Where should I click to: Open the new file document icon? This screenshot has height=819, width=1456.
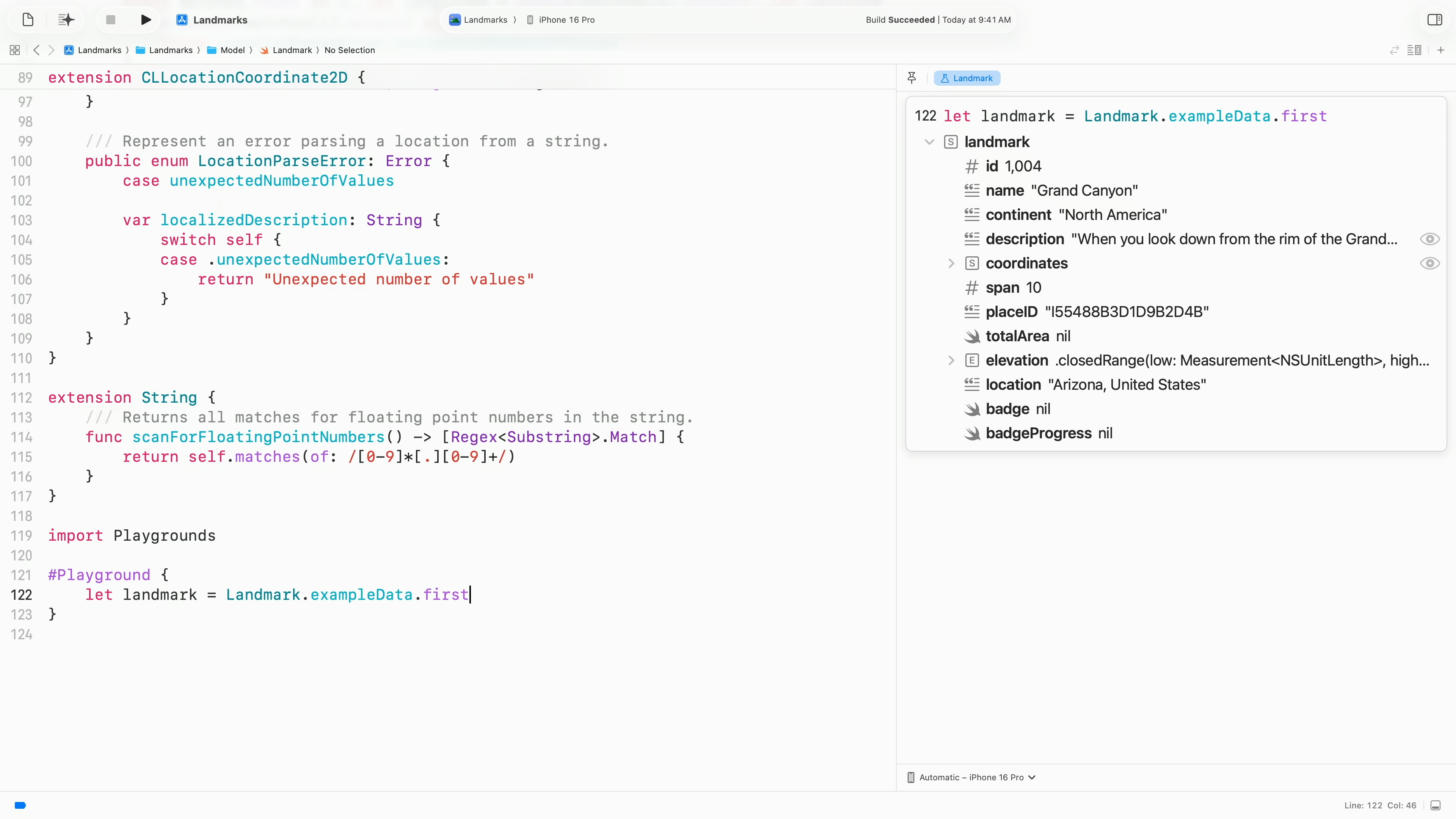click(x=28, y=20)
